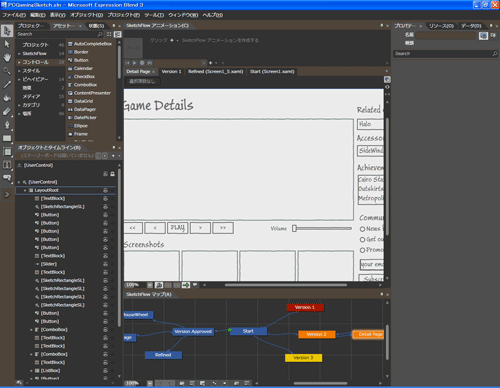The height and width of the screenshot is (388, 500).
Task: Toggle artboard snap to gridlines icon
Action: (x=177, y=285)
